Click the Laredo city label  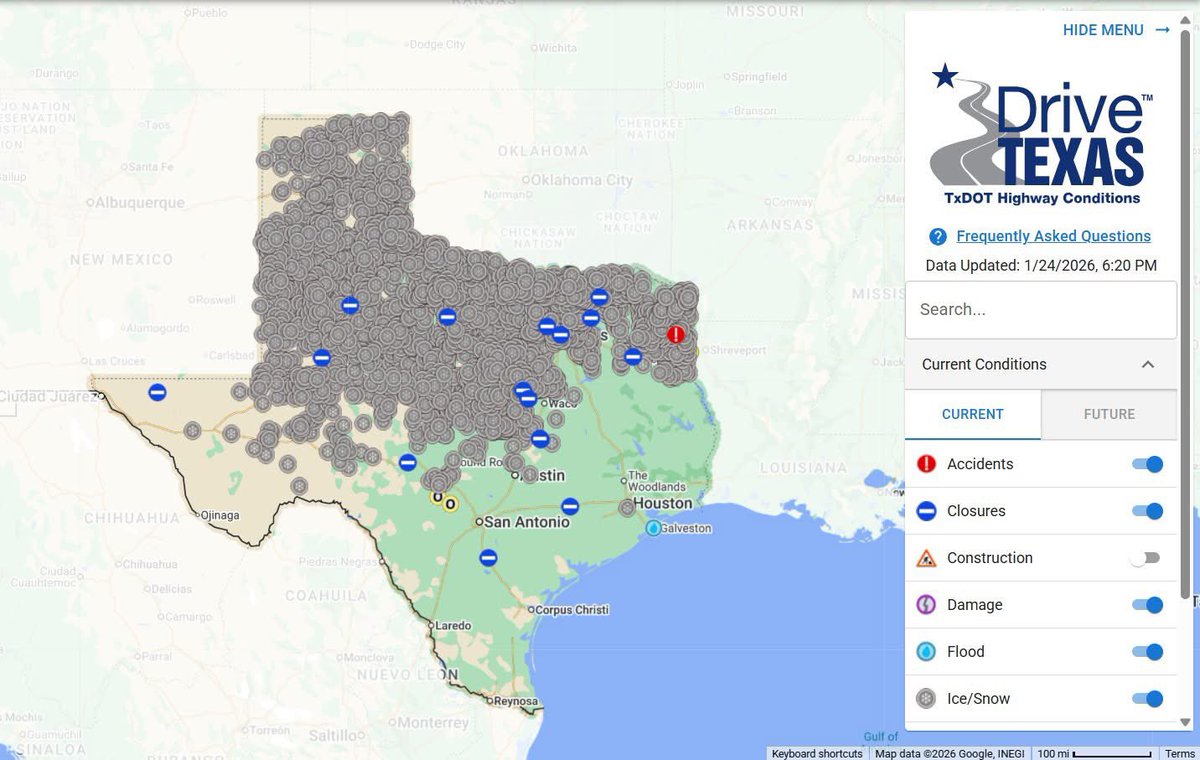click(453, 625)
